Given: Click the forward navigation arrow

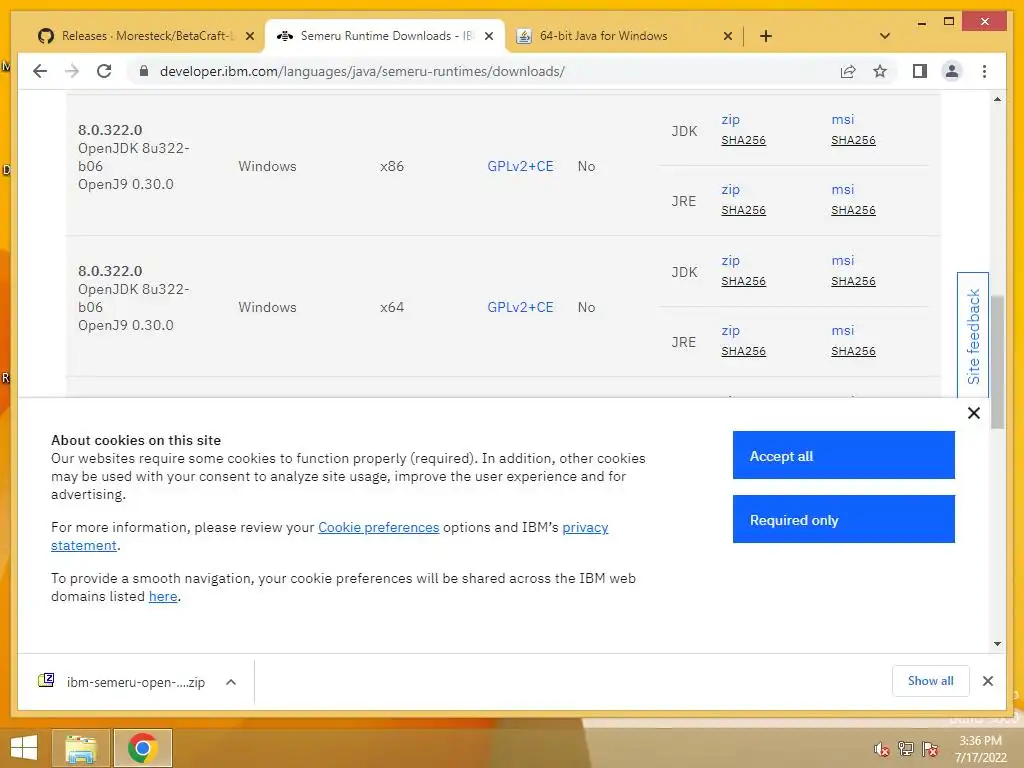Looking at the screenshot, I should point(72,71).
